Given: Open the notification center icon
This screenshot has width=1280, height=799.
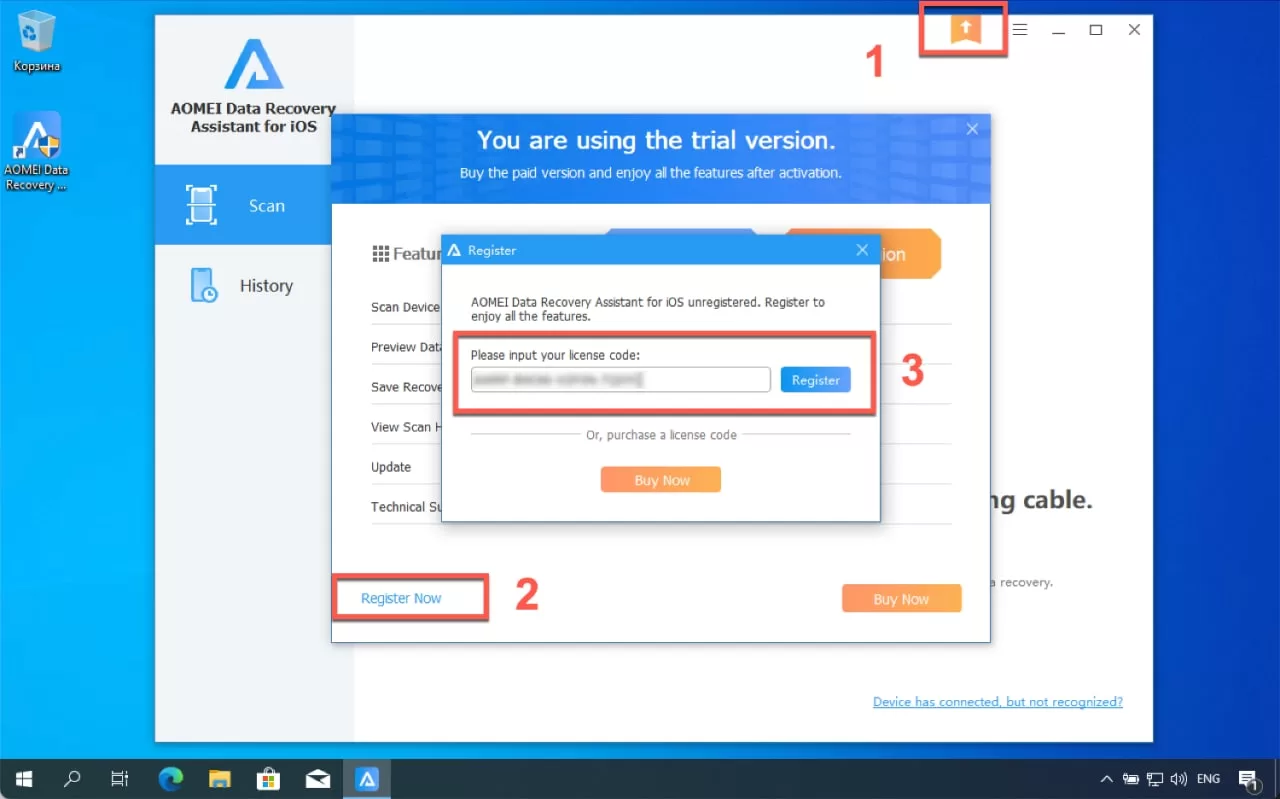Looking at the screenshot, I should pos(1249,779).
